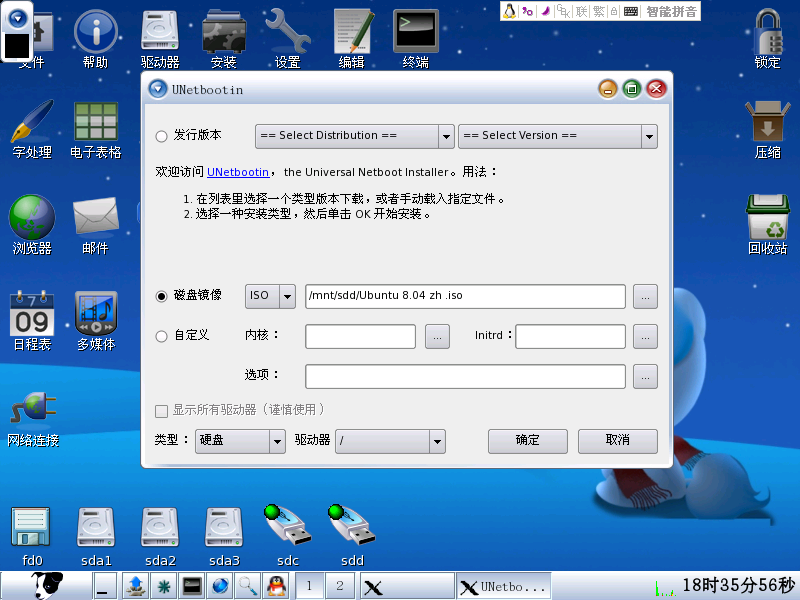Image resolution: width=800 pixels, height=600 pixels.
Task: Click the taskbar globe browser icon
Action: [x=220, y=586]
